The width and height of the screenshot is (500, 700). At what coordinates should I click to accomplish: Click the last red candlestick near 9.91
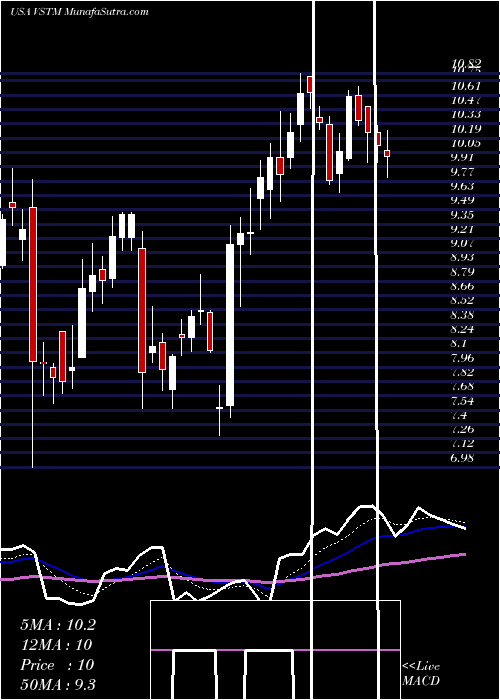point(387,153)
